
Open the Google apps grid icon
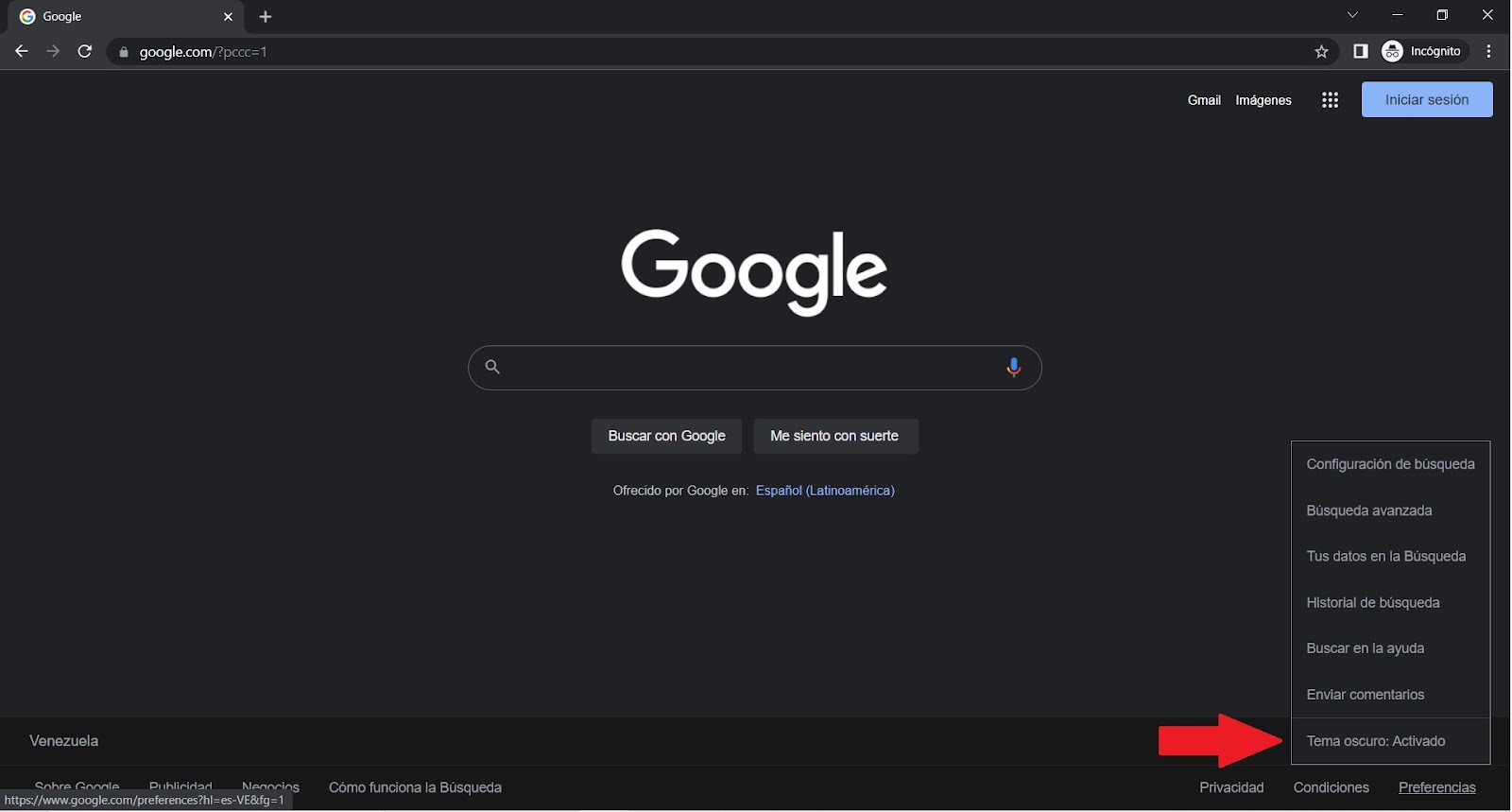point(1330,100)
